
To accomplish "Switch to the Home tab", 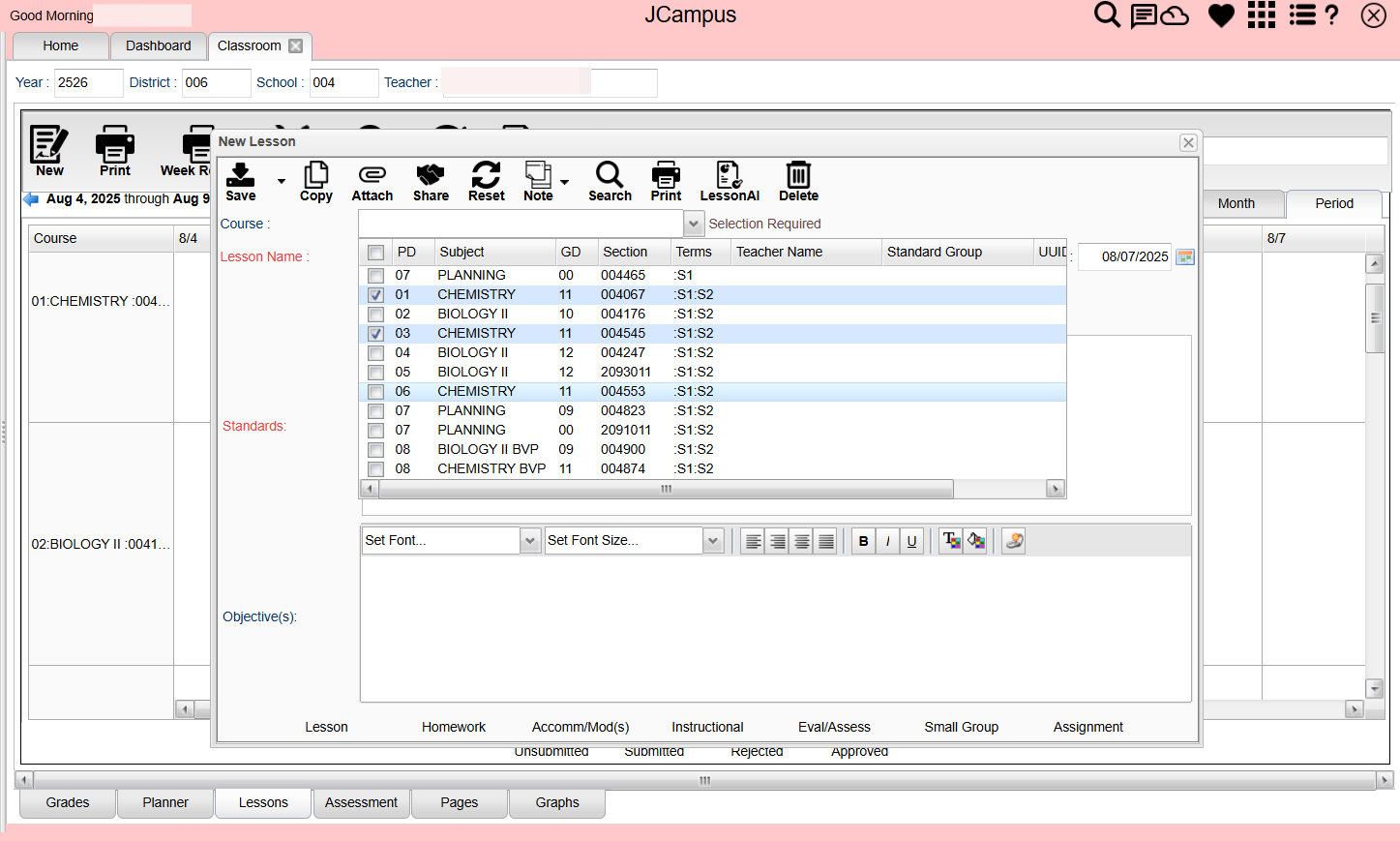I will [60, 45].
